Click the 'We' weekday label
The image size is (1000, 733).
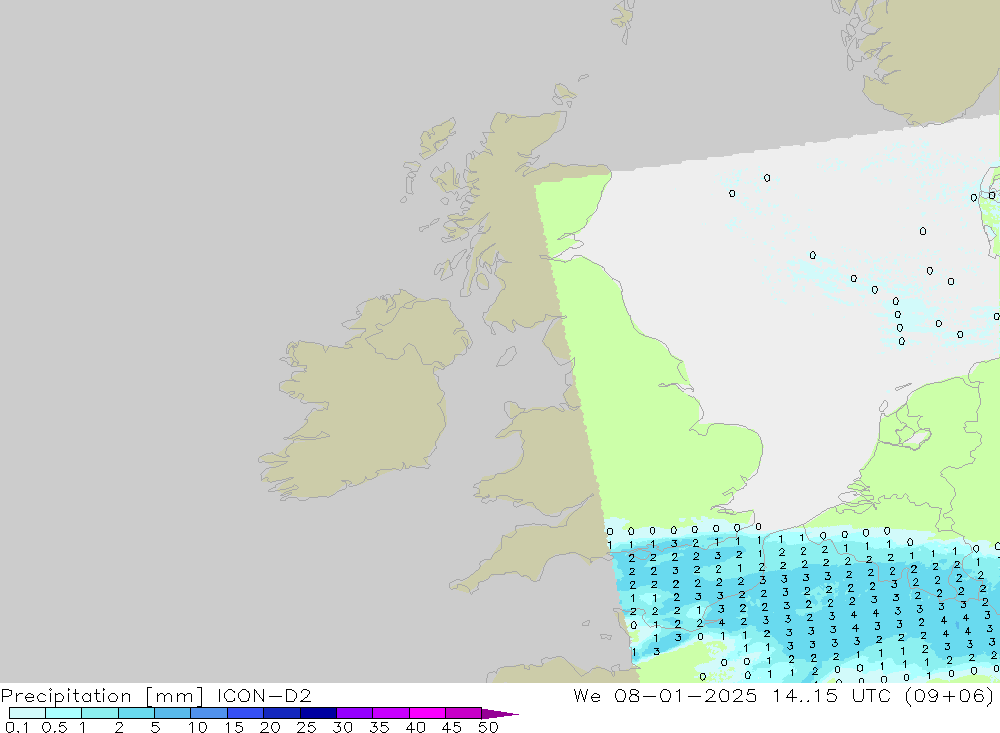(587, 695)
